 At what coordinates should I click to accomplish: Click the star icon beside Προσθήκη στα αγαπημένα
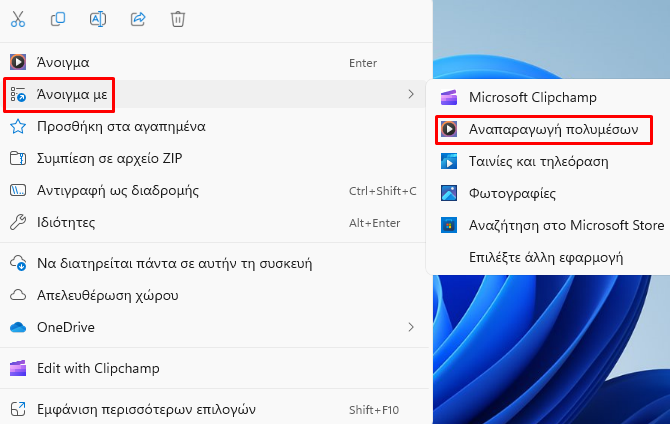pyautogui.click(x=18, y=127)
